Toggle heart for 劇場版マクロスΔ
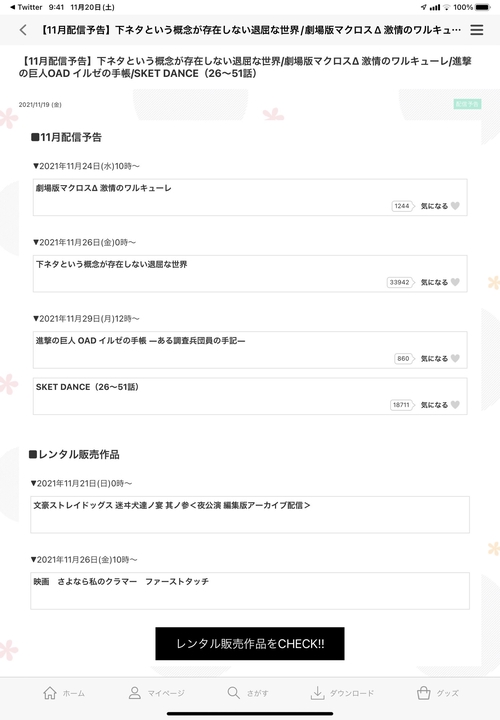This screenshot has width=500, height=720. [x=455, y=206]
